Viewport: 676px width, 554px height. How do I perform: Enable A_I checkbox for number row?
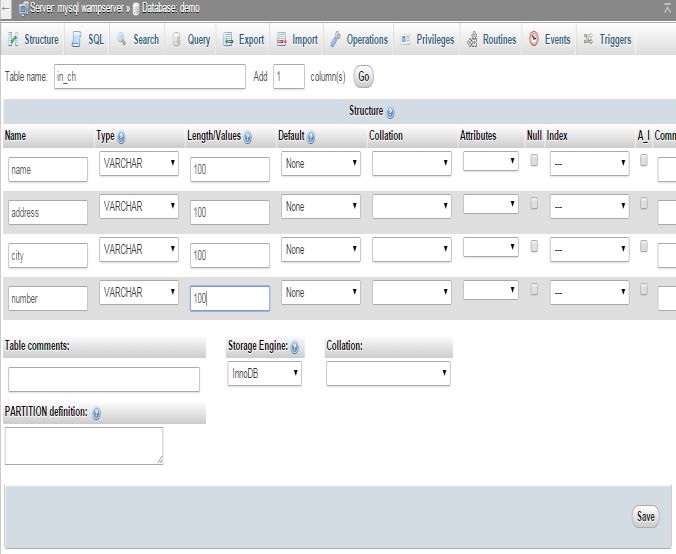point(644,289)
